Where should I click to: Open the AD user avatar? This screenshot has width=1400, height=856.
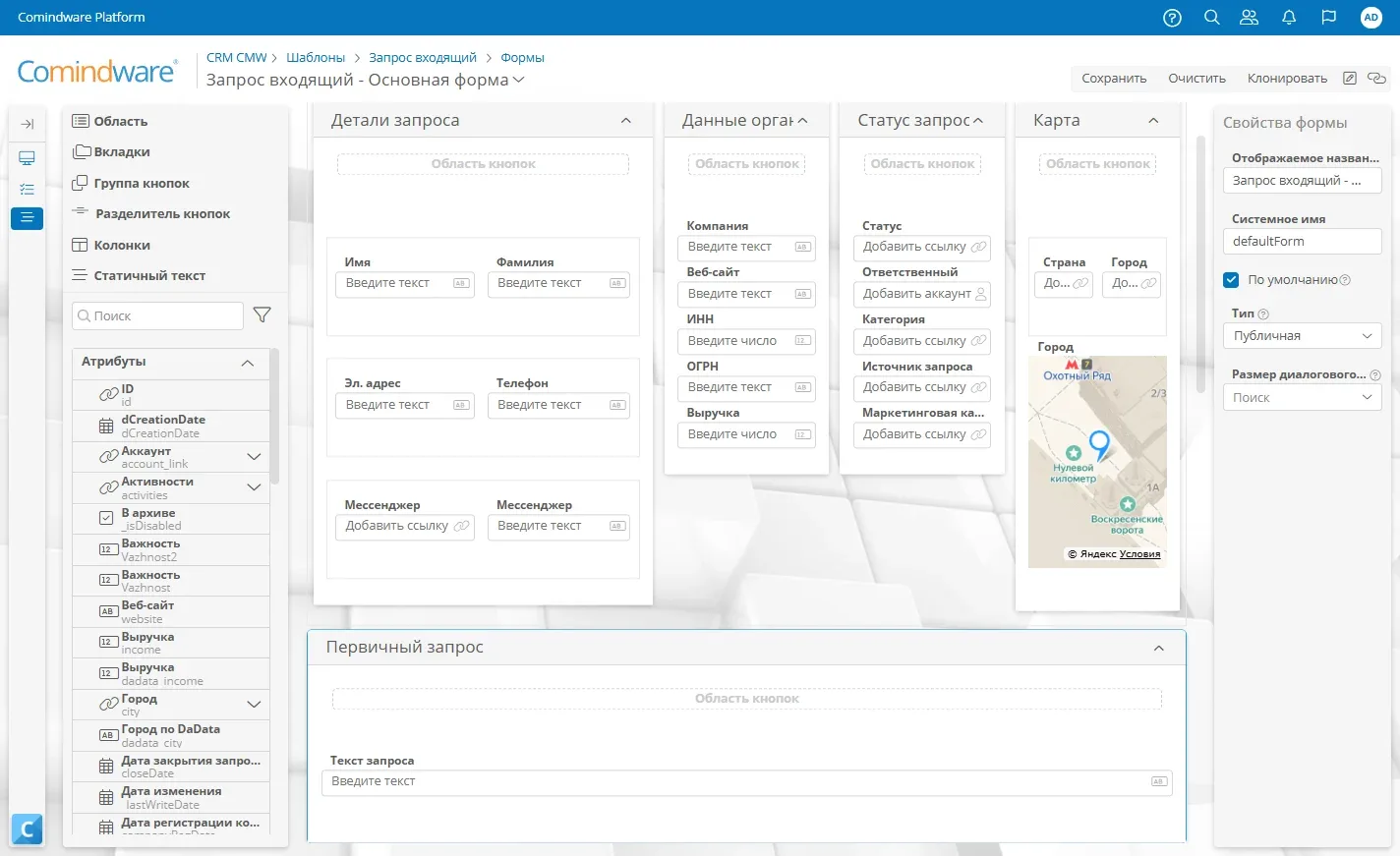(1371, 18)
